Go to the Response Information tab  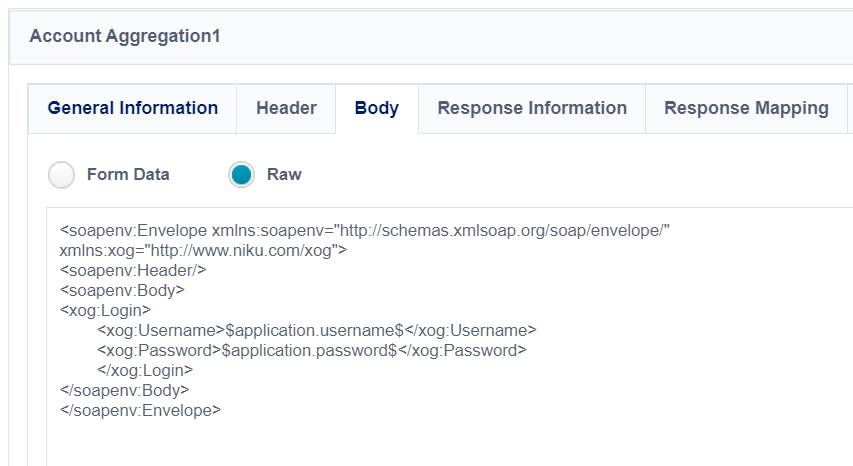532,108
